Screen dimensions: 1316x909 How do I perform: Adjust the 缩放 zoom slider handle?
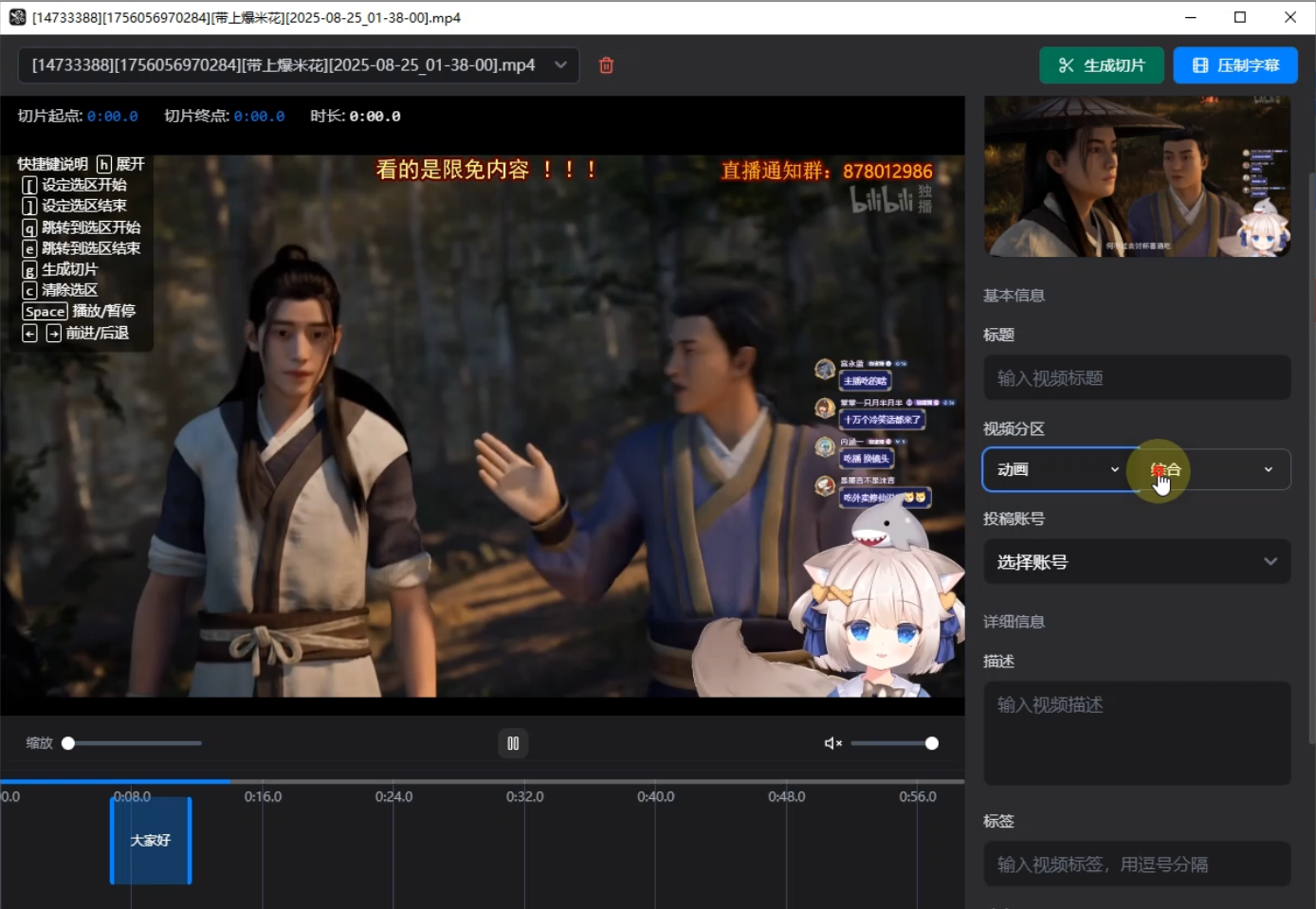pyautogui.click(x=68, y=743)
